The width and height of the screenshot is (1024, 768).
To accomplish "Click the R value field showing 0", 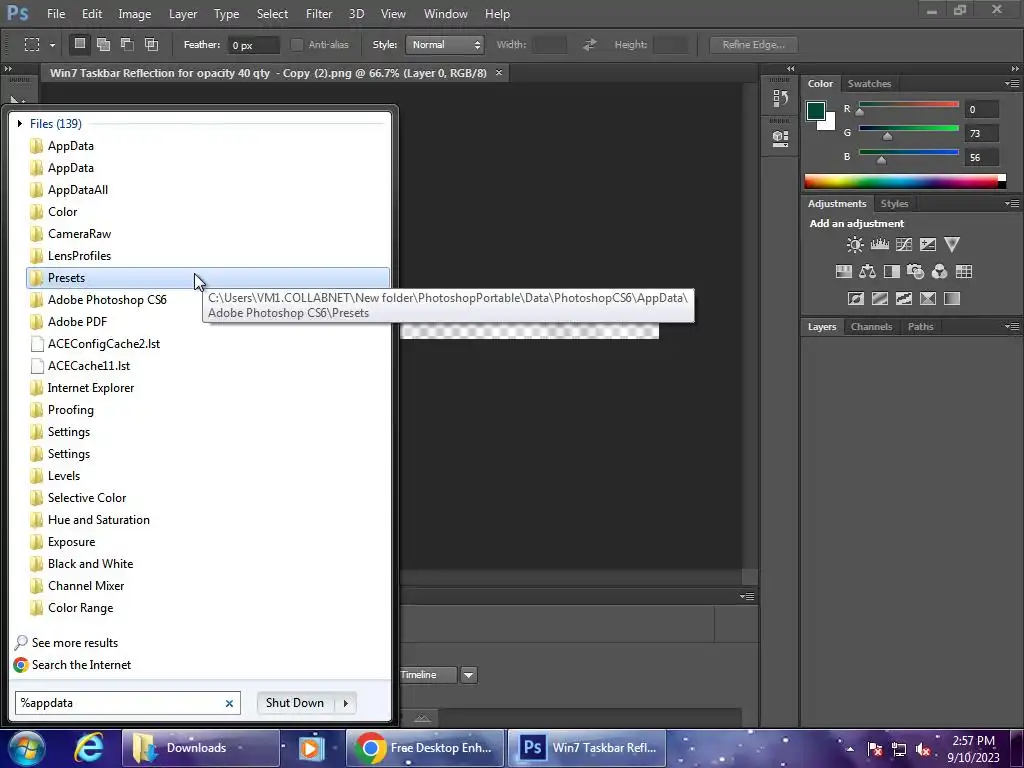I will point(981,110).
